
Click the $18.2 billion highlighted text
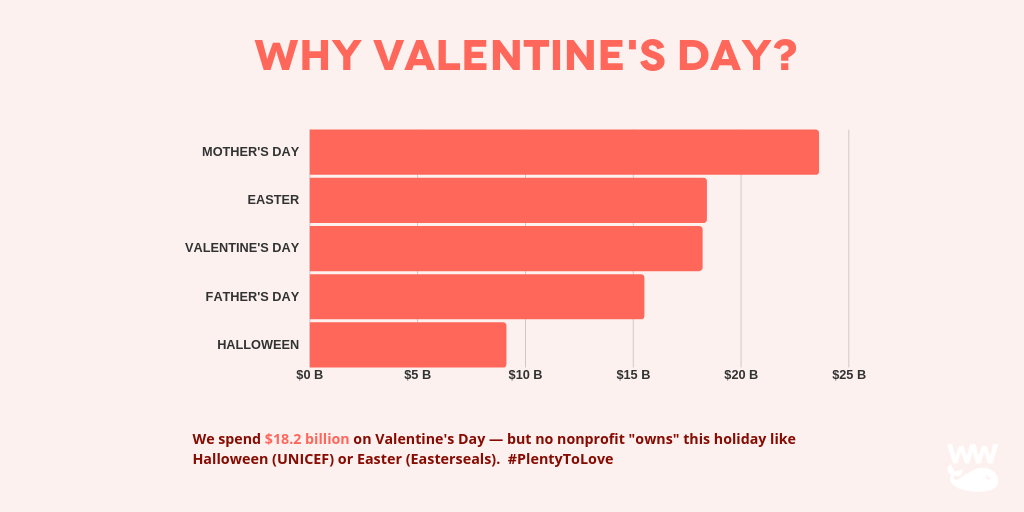pos(307,439)
